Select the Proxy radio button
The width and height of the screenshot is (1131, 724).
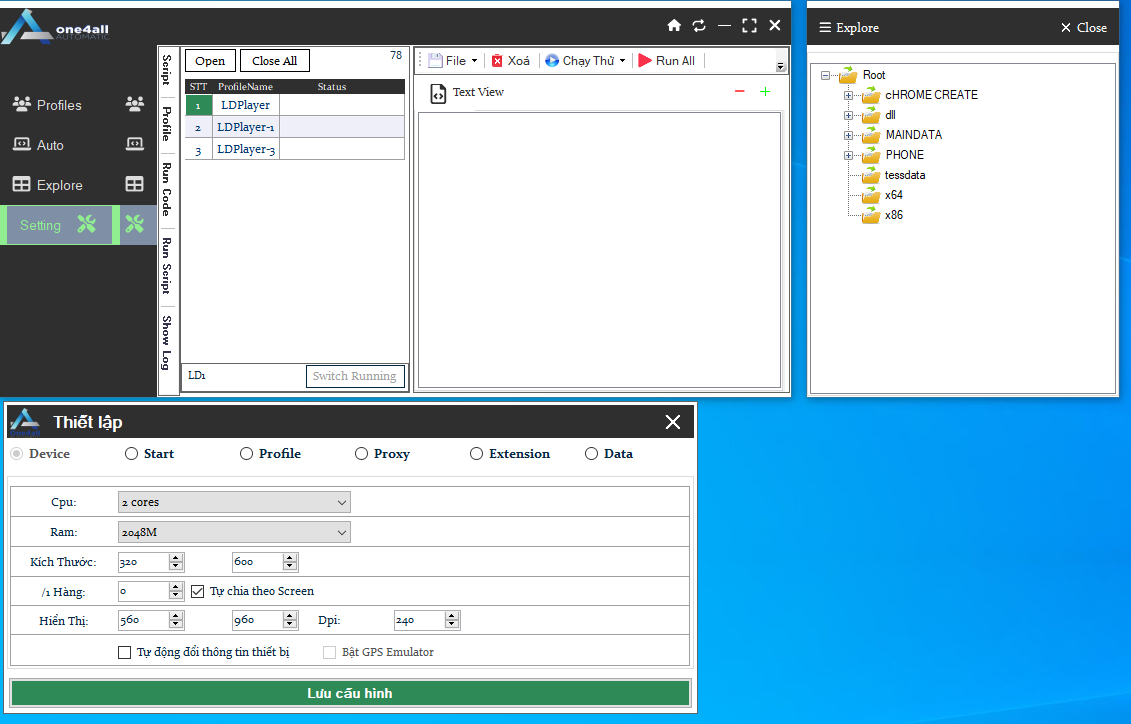(362, 454)
